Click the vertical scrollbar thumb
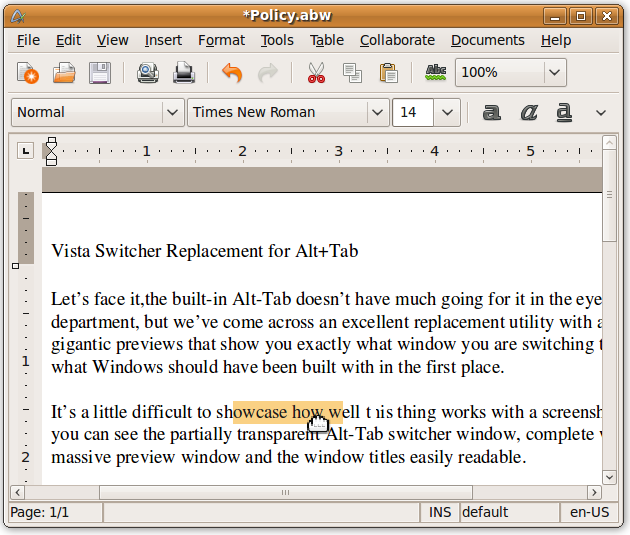 pos(610,196)
